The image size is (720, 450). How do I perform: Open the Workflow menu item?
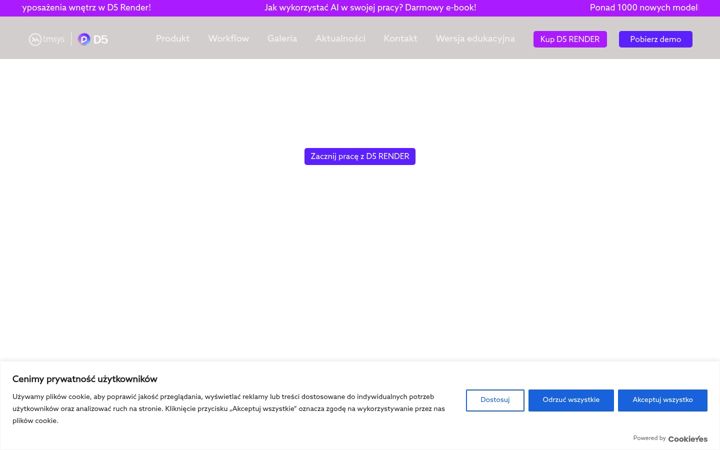(228, 39)
